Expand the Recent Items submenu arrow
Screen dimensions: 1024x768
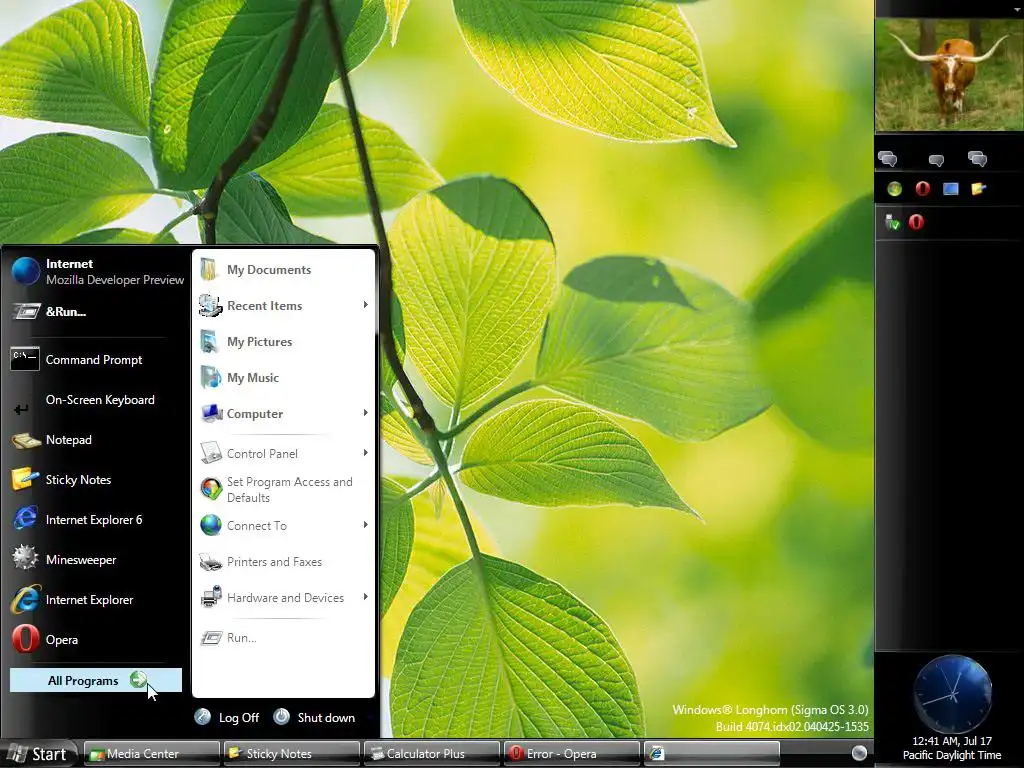pyautogui.click(x=366, y=305)
